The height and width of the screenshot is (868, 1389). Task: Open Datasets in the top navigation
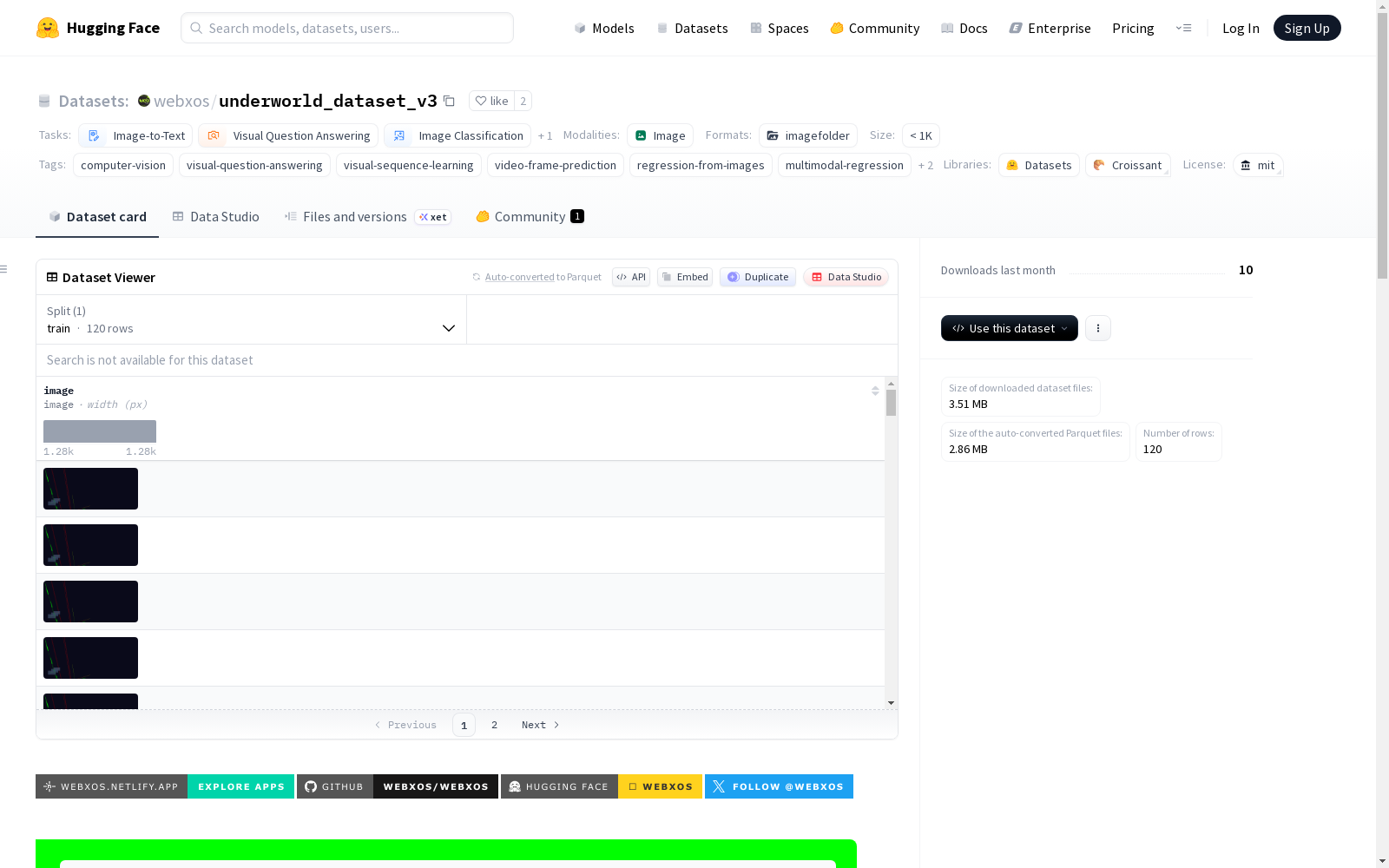pos(693,28)
